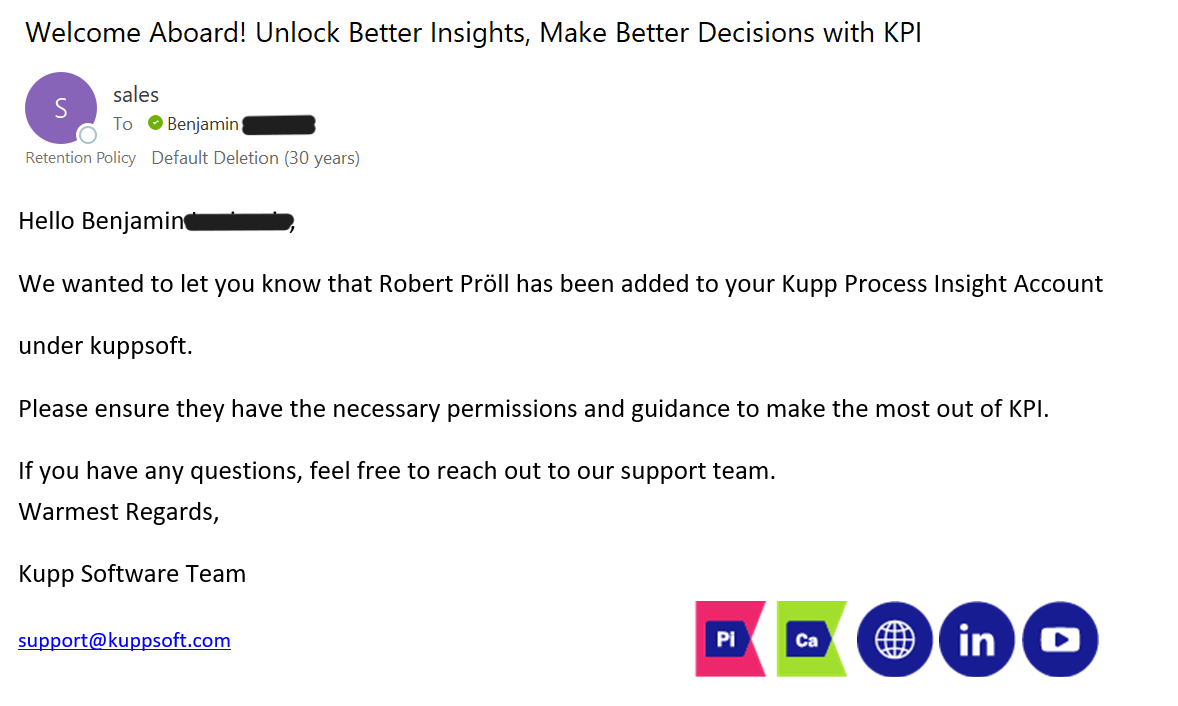The height and width of the screenshot is (706, 1178).
Task: Open the pink PI Process Insight icon
Action: (730, 639)
